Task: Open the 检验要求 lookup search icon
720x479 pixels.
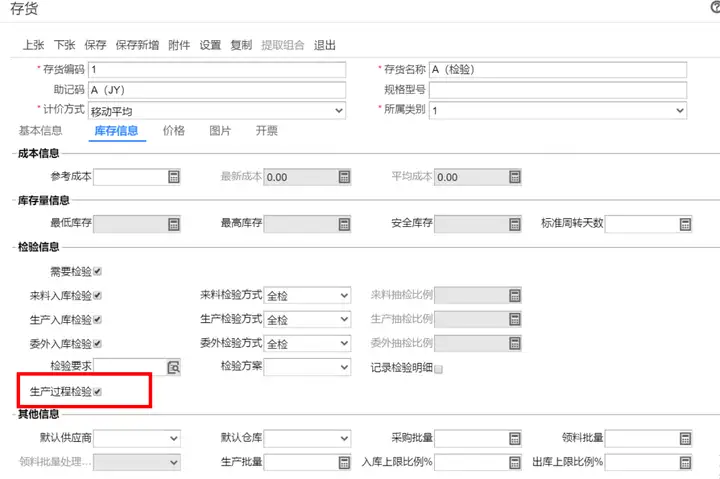Action: [174, 367]
